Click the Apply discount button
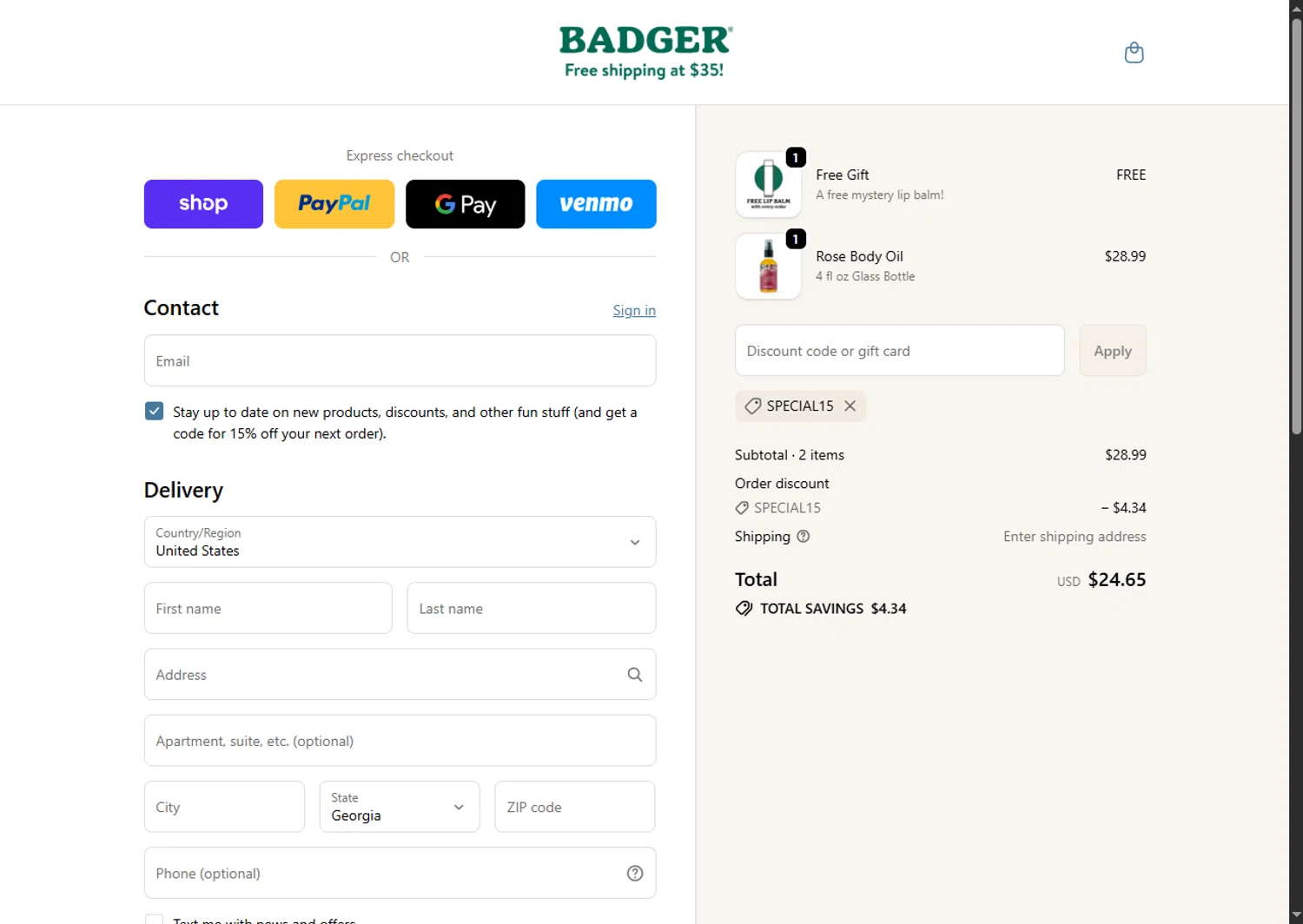 [1113, 351]
